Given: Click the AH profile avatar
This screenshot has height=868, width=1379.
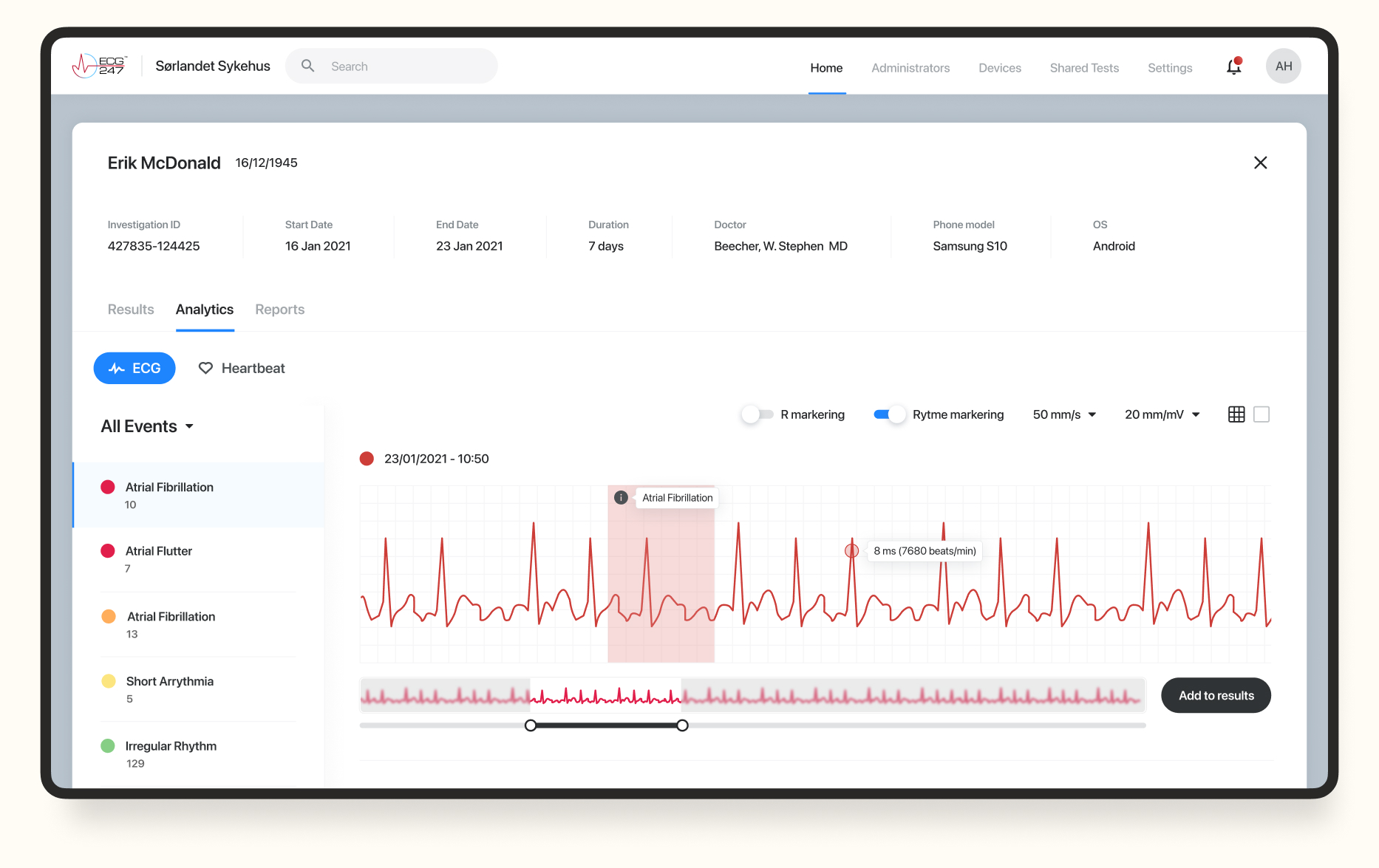Looking at the screenshot, I should pyautogui.click(x=1284, y=66).
